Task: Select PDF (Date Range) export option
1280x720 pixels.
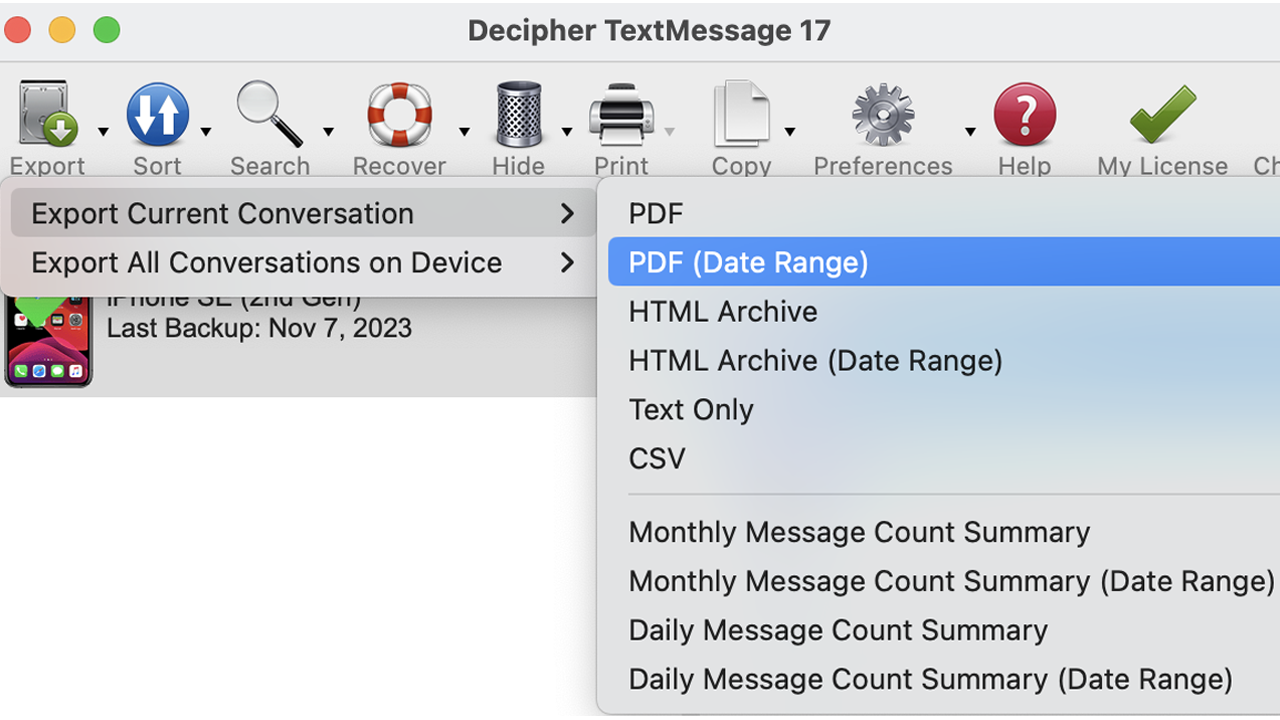Action: 748,263
